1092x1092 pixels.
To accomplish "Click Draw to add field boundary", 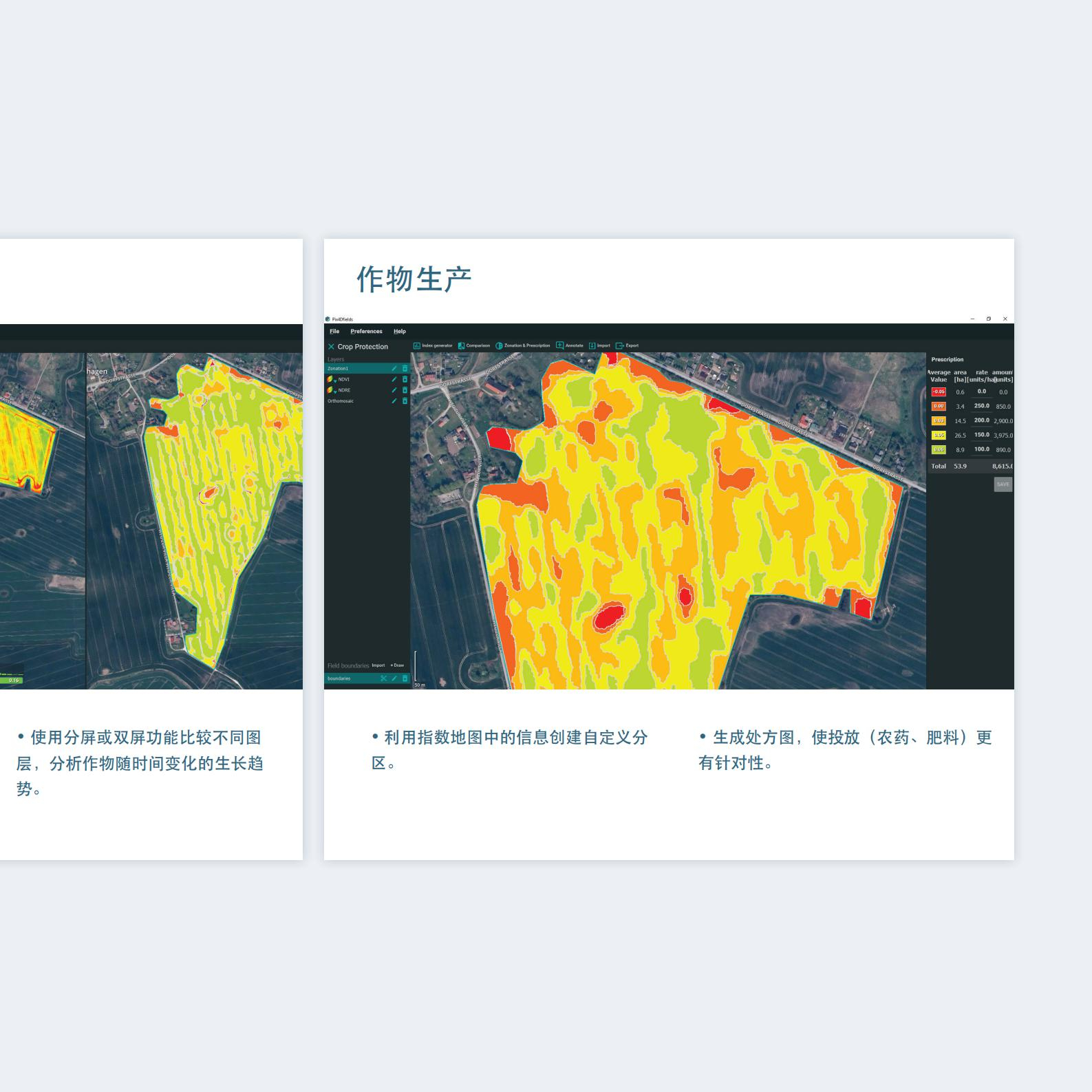I will click(398, 665).
